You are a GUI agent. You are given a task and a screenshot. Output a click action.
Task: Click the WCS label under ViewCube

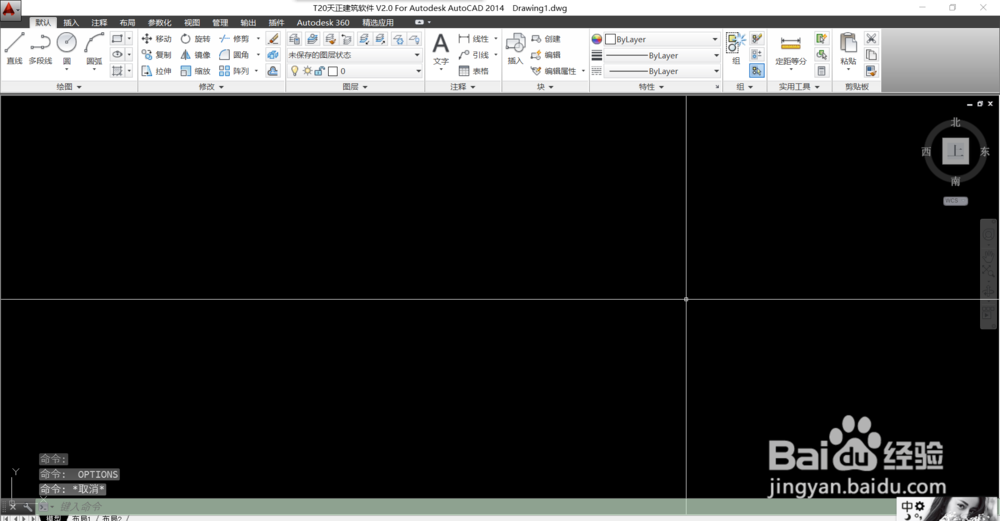click(955, 201)
